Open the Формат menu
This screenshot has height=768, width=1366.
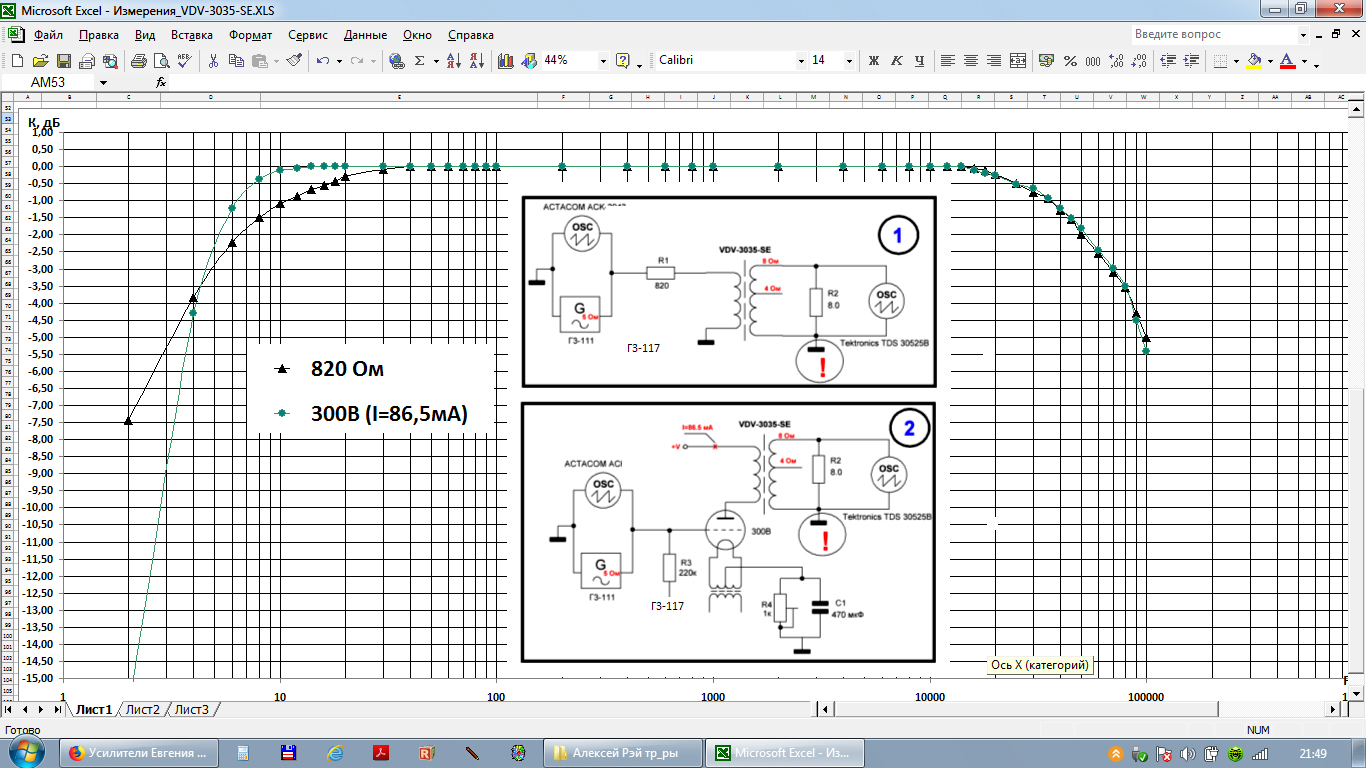coord(250,35)
